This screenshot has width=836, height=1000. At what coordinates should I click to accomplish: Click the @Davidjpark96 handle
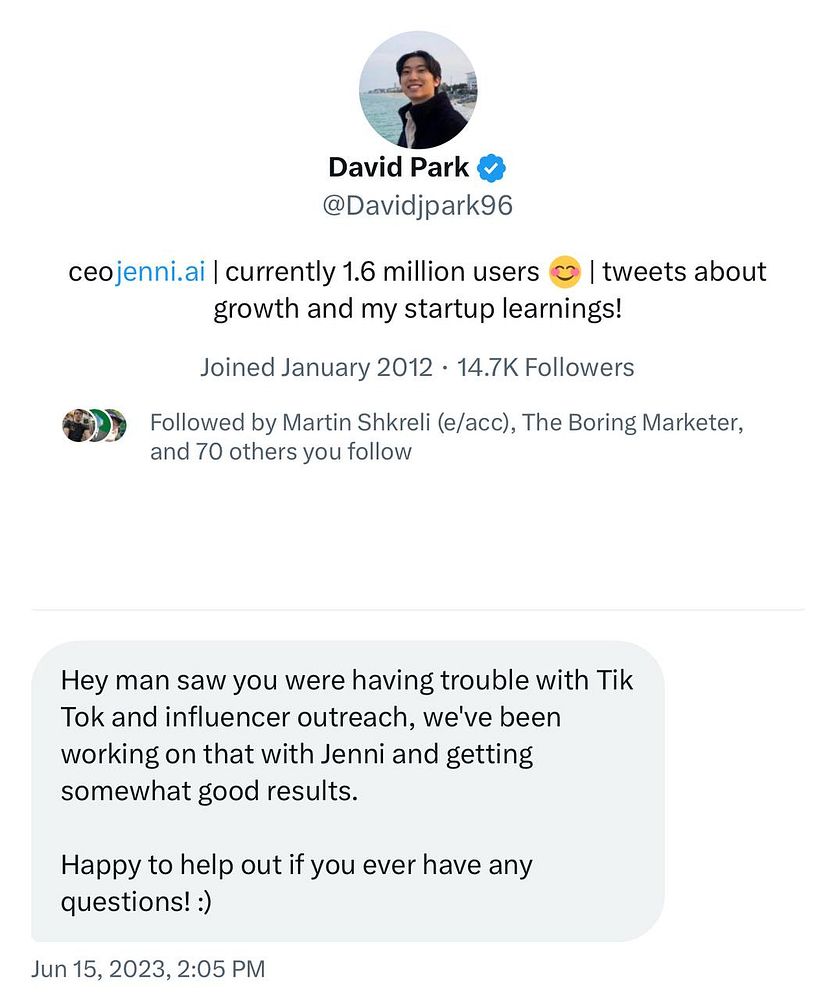click(x=417, y=205)
